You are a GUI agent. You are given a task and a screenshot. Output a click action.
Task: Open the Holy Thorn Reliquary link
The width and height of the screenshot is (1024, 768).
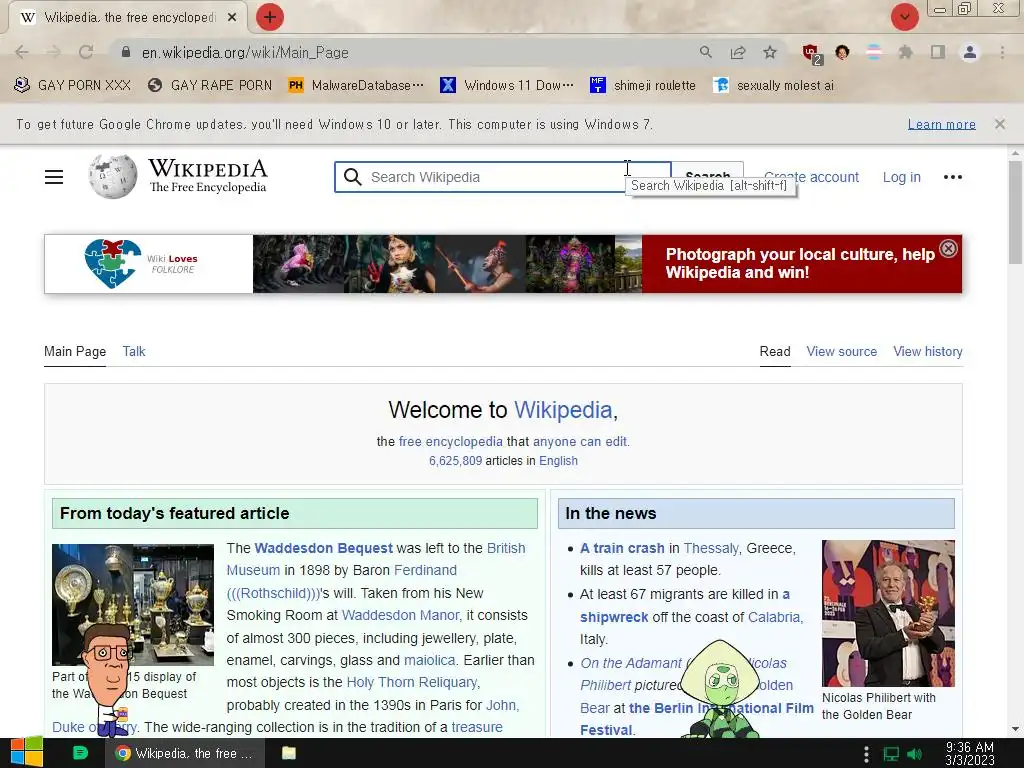(413, 682)
